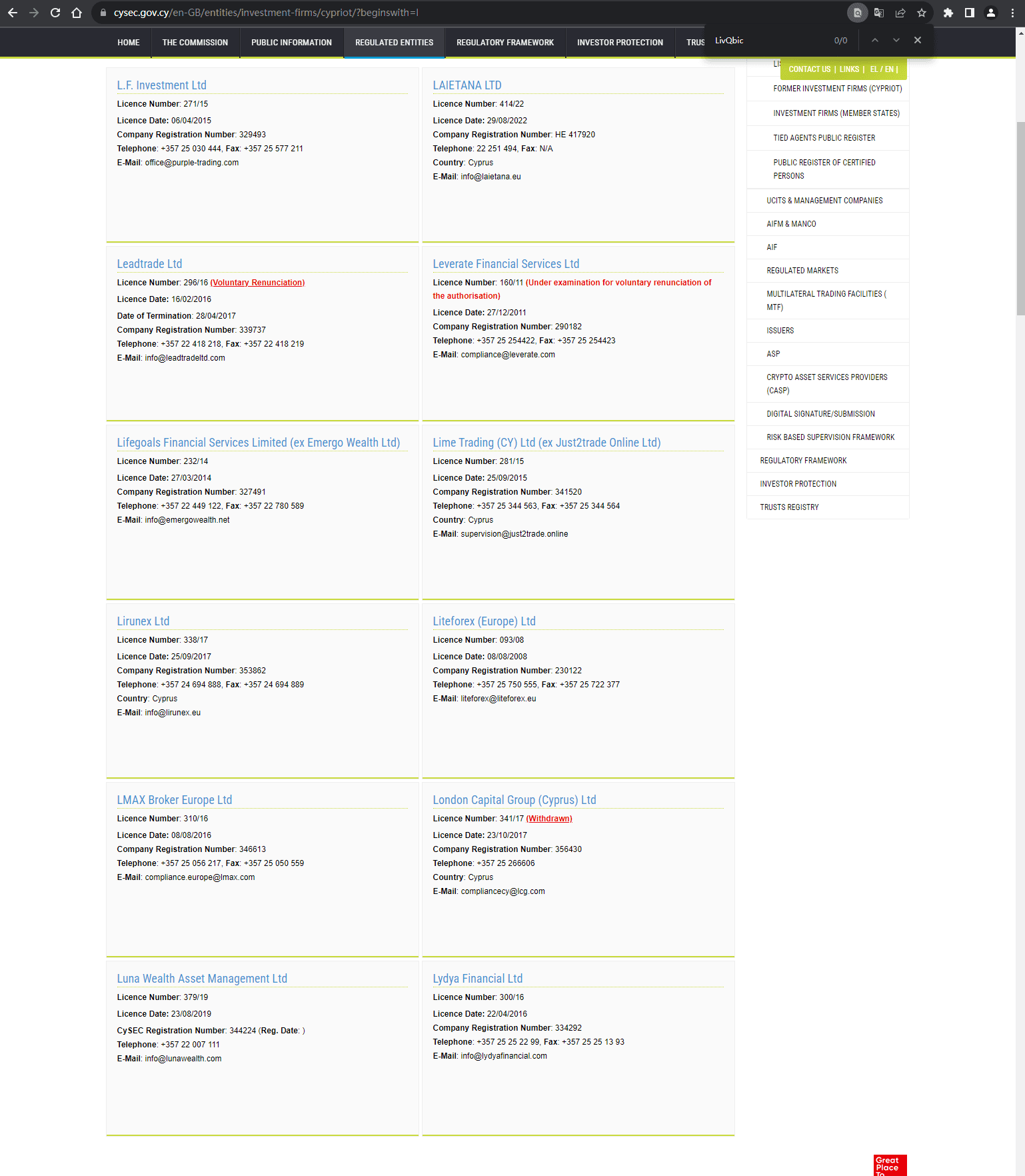Go back using browser back arrow
The height and width of the screenshot is (1176, 1025).
[13, 13]
